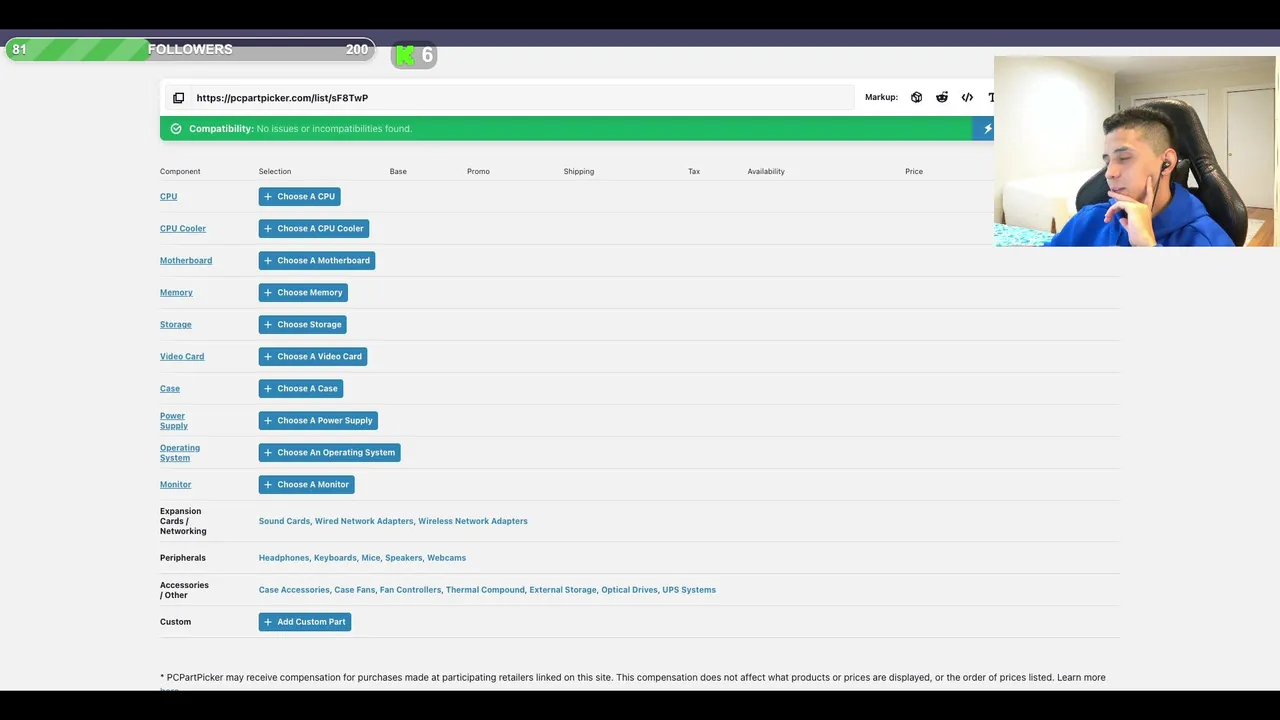This screenshot has height=720, width=1280.
Task: Open Case Fans link
Action: point(355,590)
